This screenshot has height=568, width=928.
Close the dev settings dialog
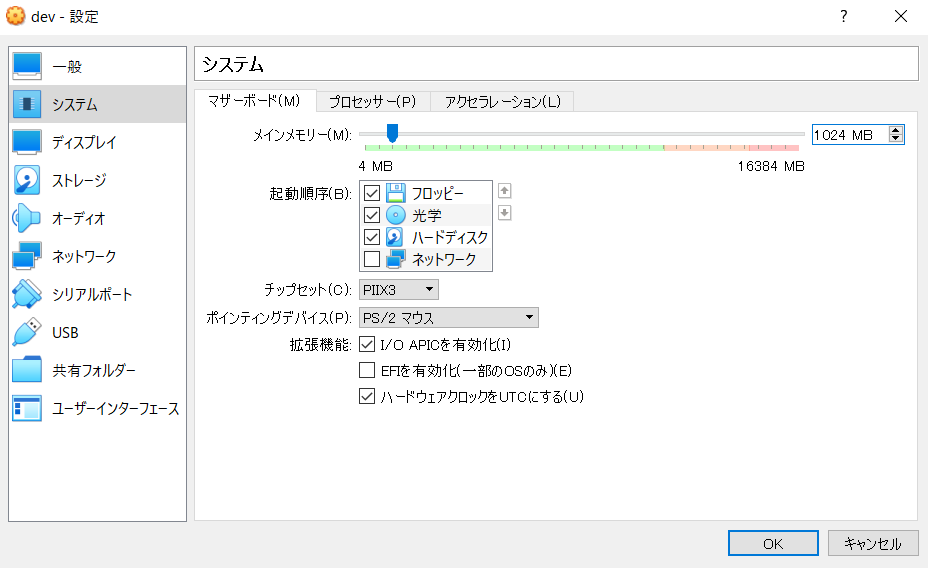[x=901, y=16]
